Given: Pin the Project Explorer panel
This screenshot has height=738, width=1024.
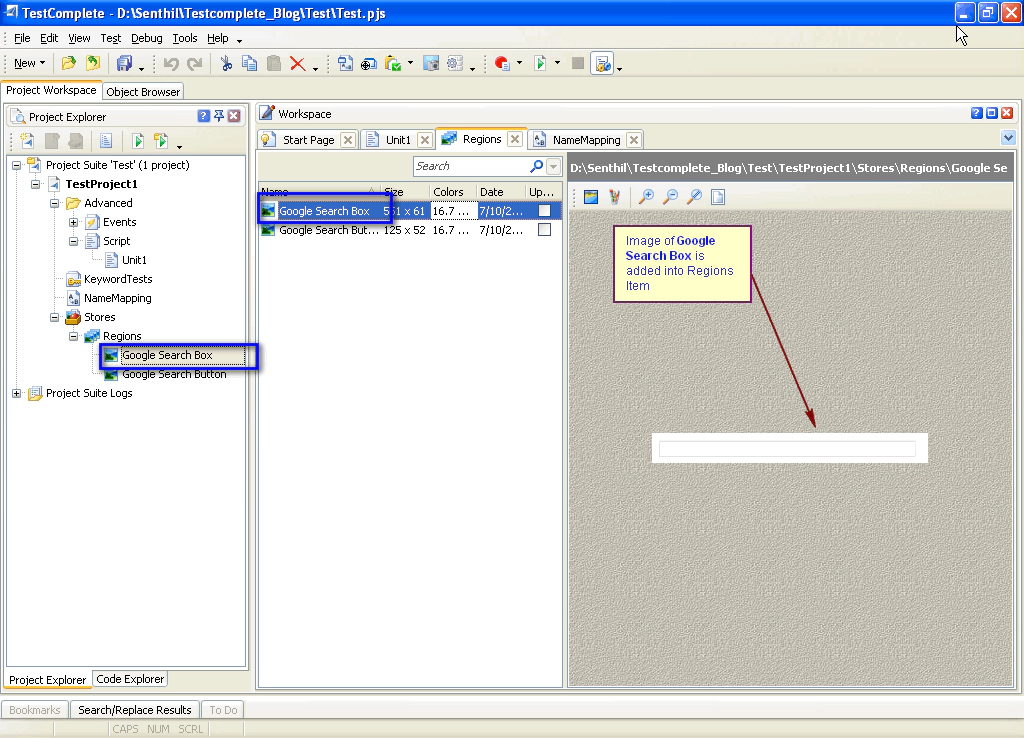Looking at the screenshot, I should pyautogui.click(x=219, y=116).
